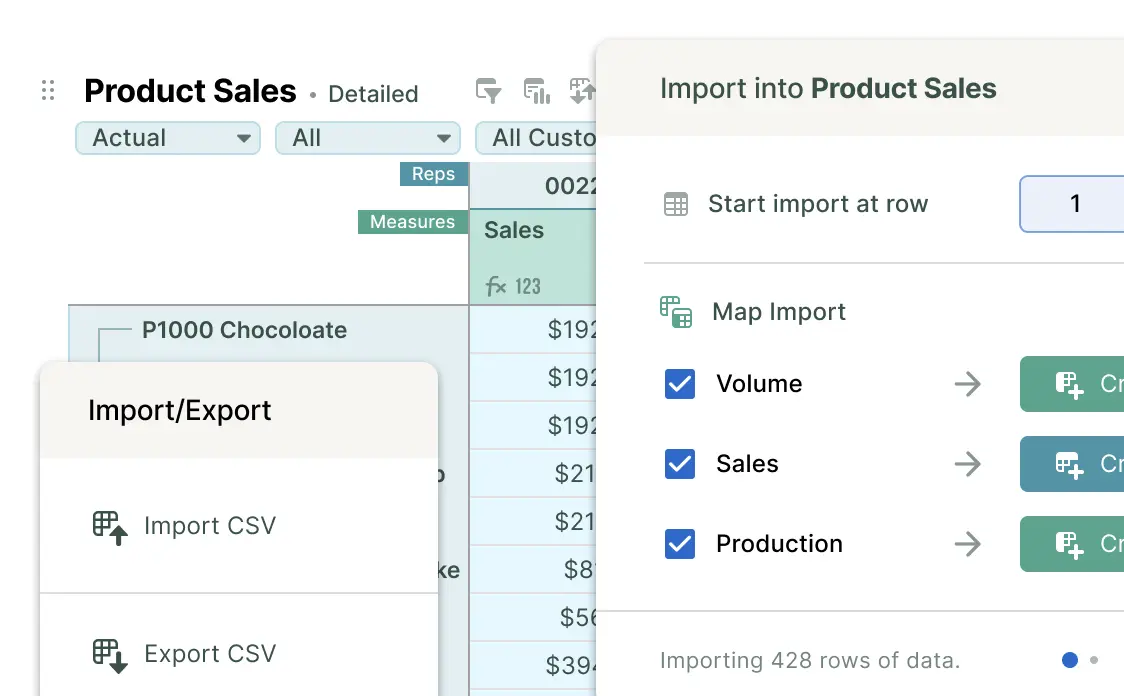This screenshot has height=696, width=1124.
Task: Uncheck the Sales checkbox in Map Import
Action: 680,464
